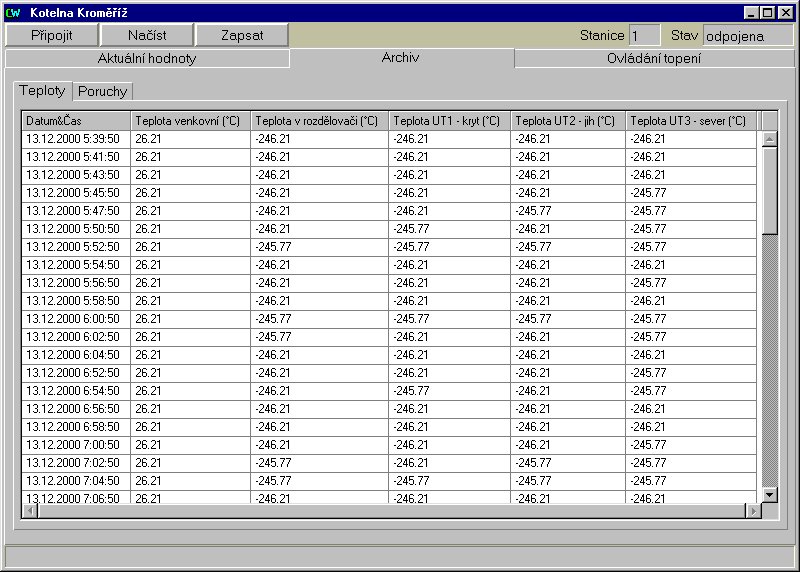
Task: Select the Archiv tab
Action: click(401, 57)
